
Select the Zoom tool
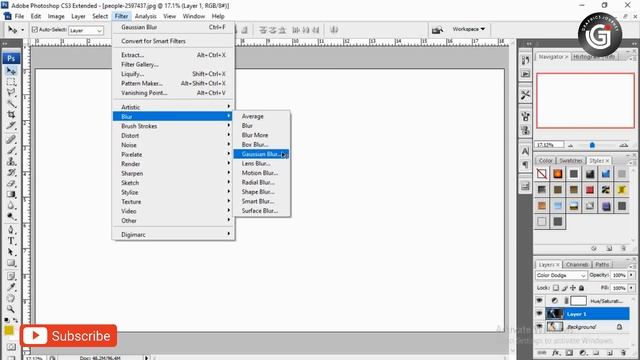(x=11, y=309)
